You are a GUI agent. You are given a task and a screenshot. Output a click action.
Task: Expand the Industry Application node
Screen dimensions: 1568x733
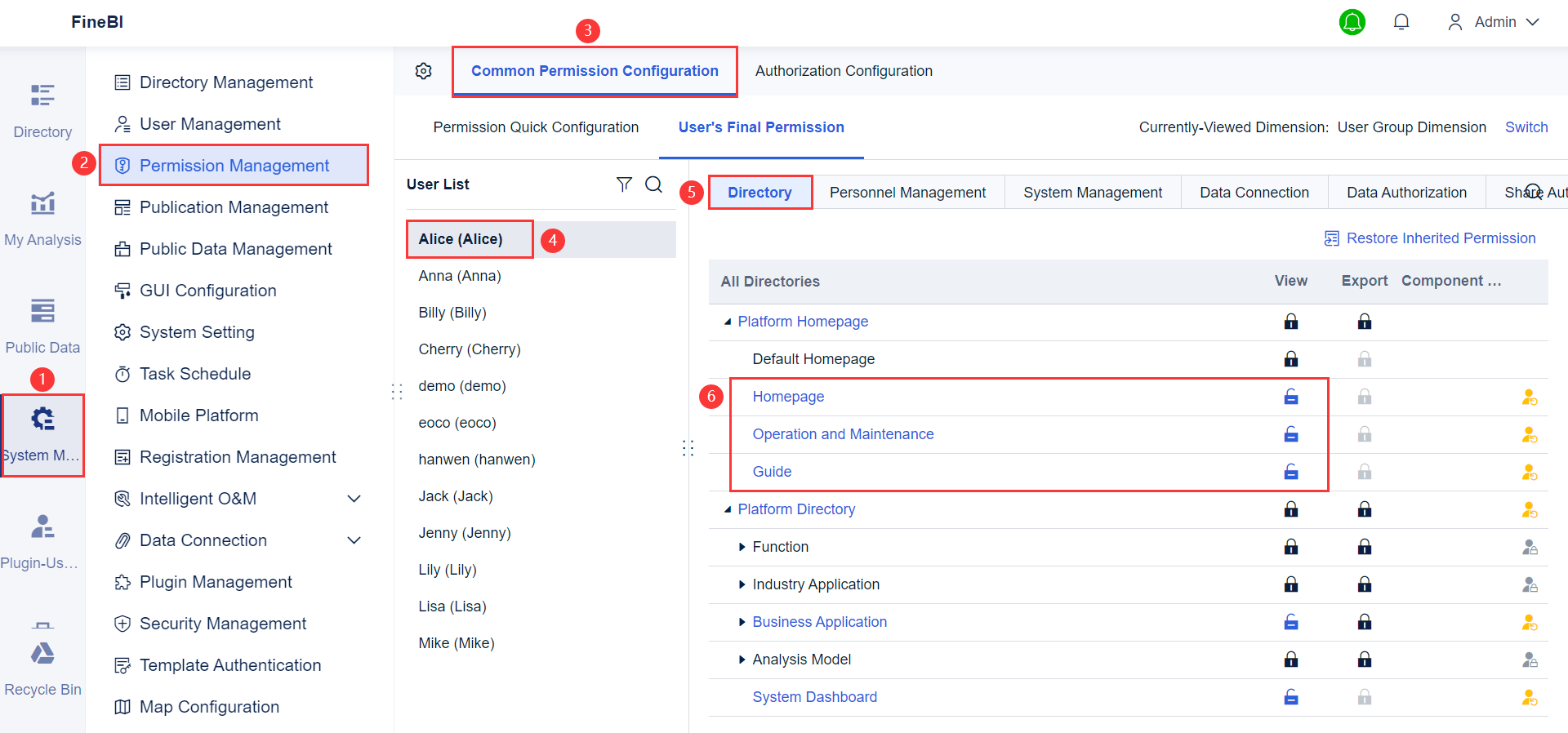(x=742, y=584)
